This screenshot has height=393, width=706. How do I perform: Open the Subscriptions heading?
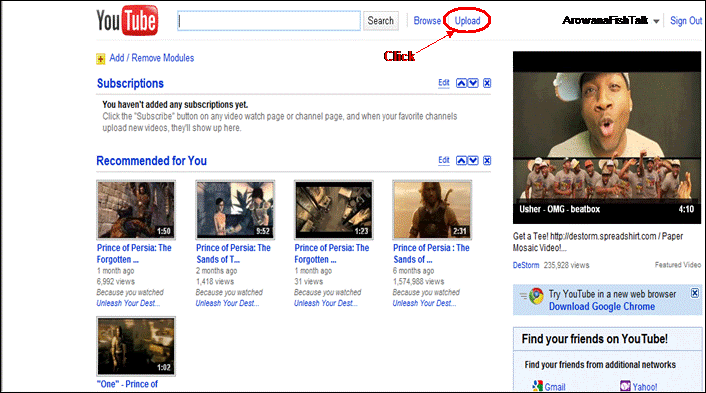130,83
